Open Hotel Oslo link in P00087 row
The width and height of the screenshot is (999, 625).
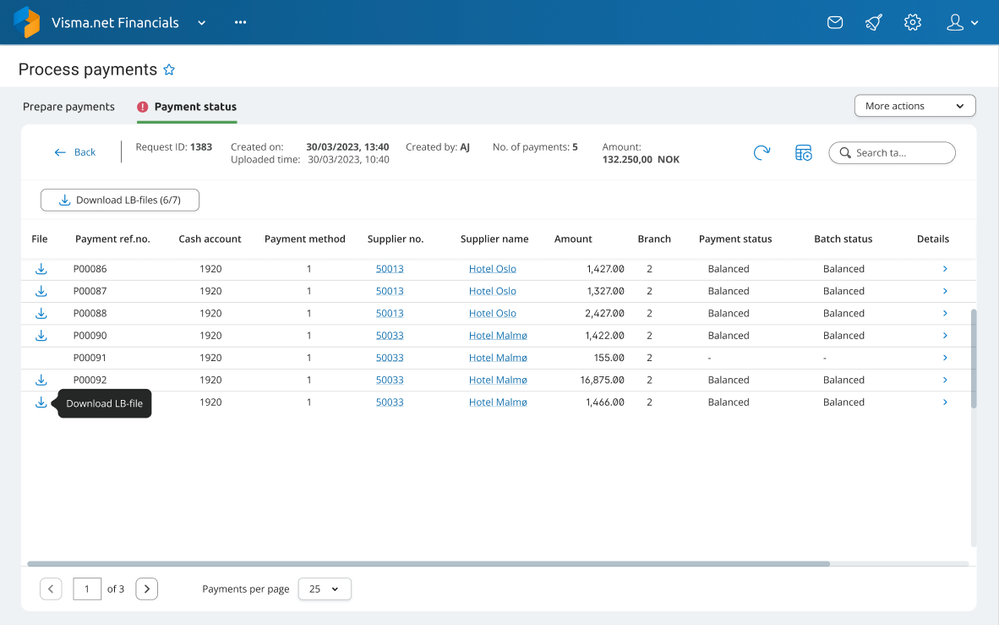(492, 291)
